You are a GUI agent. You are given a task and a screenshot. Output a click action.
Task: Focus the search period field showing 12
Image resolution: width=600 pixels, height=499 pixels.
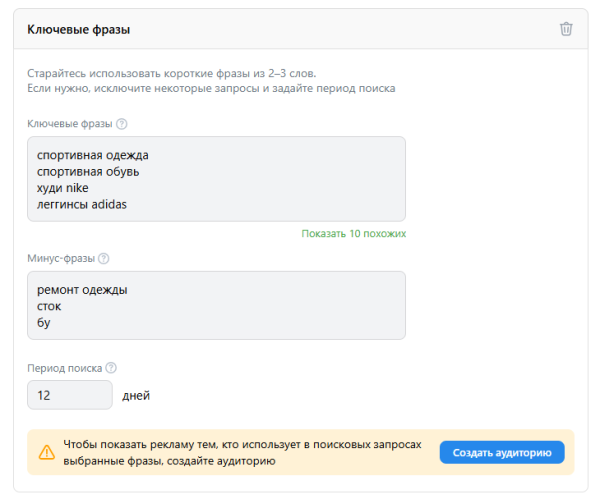(70, 395)
